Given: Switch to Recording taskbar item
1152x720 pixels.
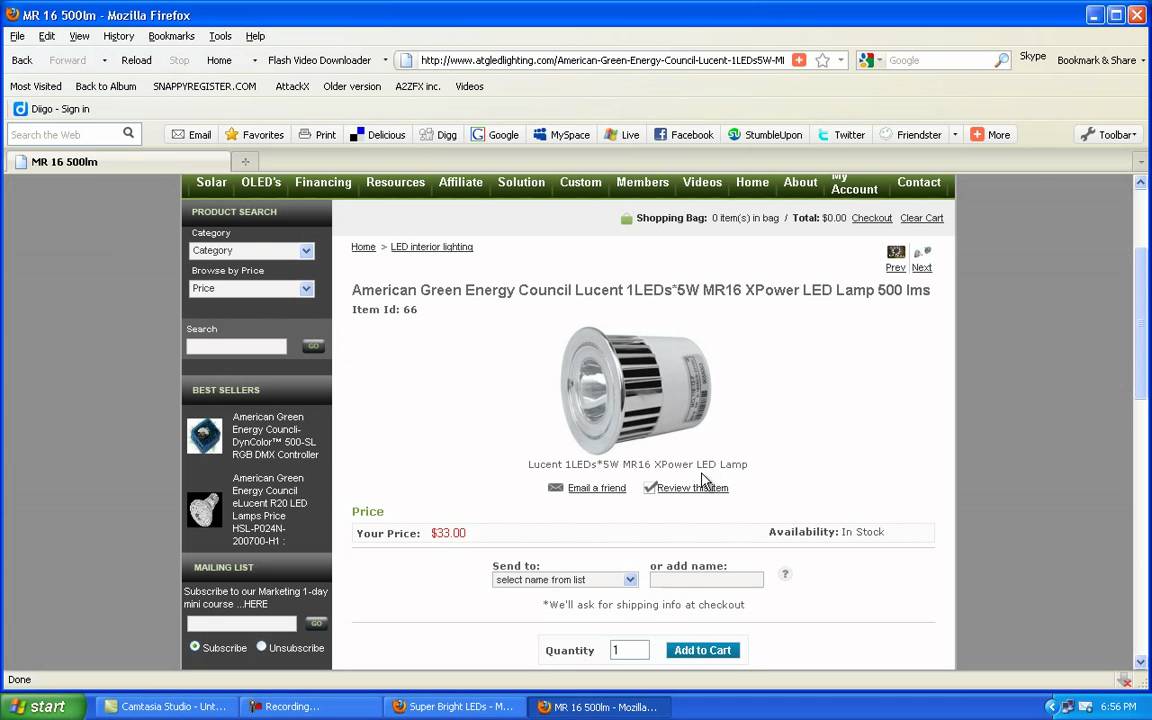Looking at the screenshot, I should coord(310,707).
